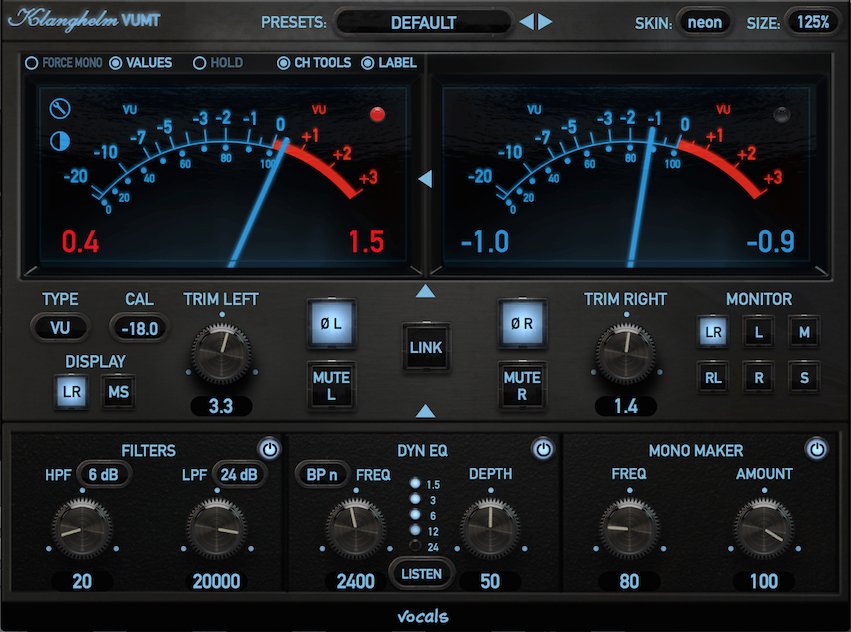Toggle the LINK button
Image resolution: width=851 pixels, height=632 pixels.
click(x=426, y=347)
